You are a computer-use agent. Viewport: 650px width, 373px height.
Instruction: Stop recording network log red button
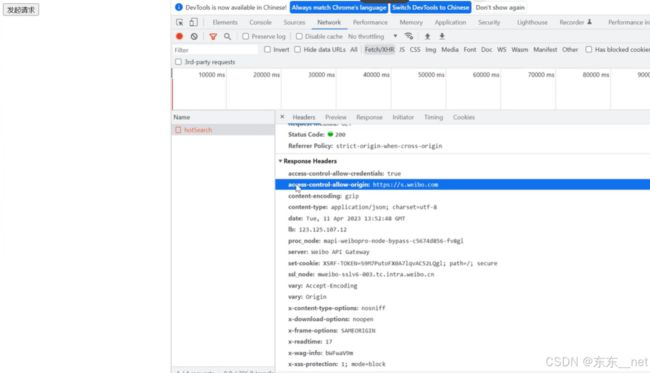(x=179, y=36)
